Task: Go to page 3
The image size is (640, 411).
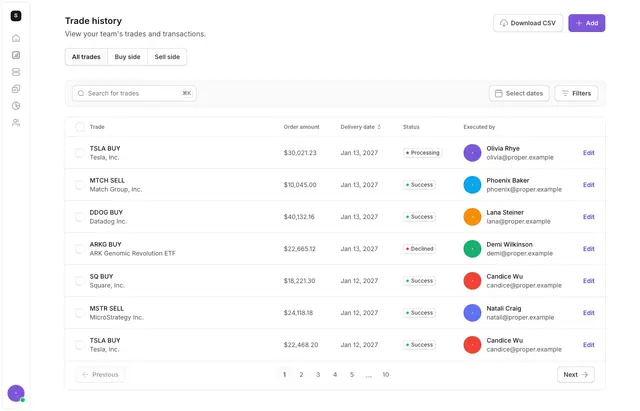Action: [318, 375]
